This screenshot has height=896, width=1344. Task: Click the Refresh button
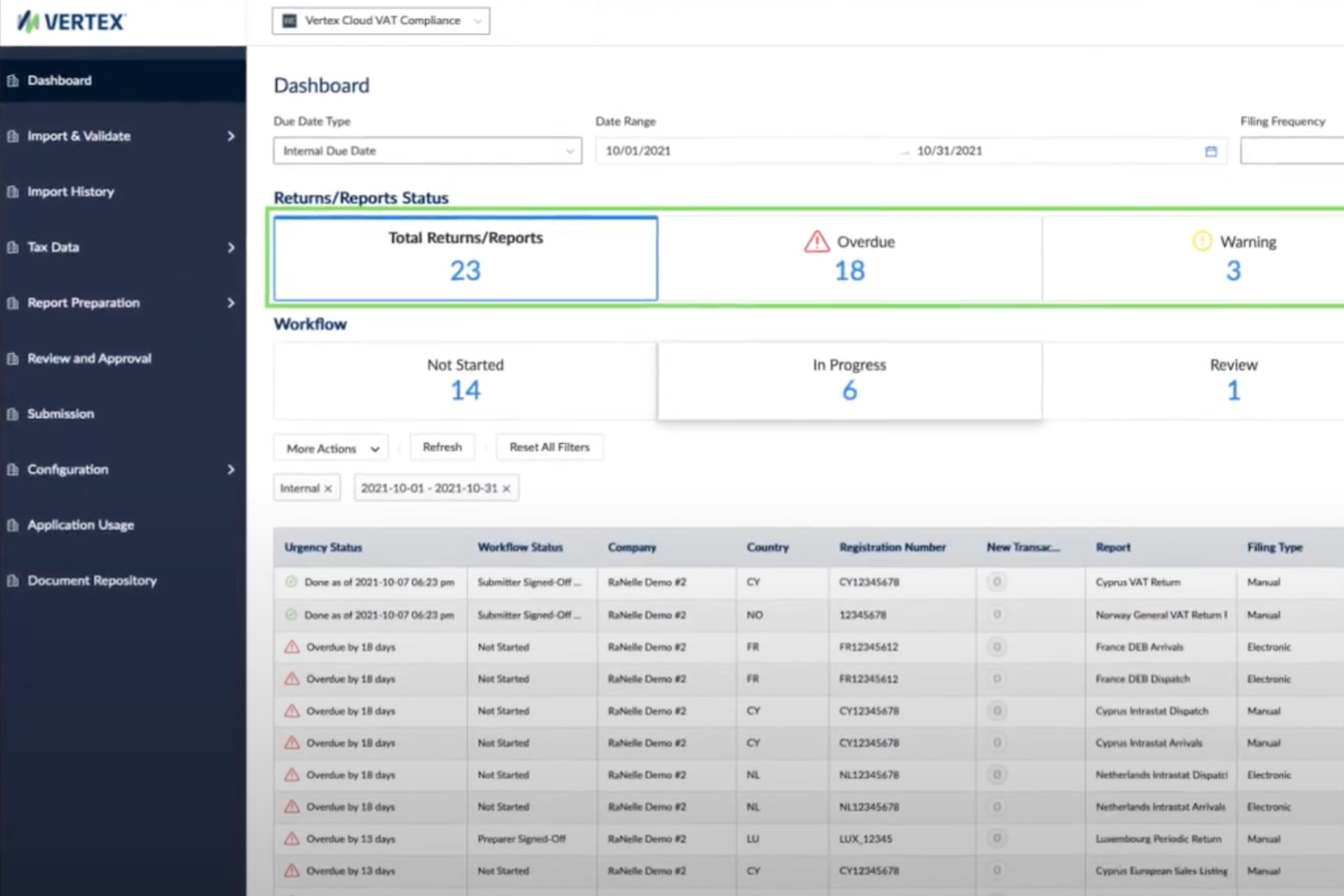point(442,447)
